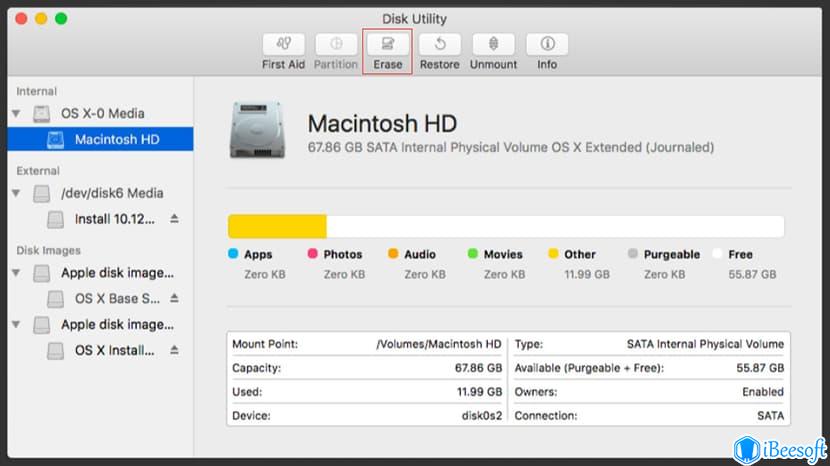This screenshot has height=466, width=830.
Task: Click the pink Photos legend dot
Action: [x=312, y=254]
